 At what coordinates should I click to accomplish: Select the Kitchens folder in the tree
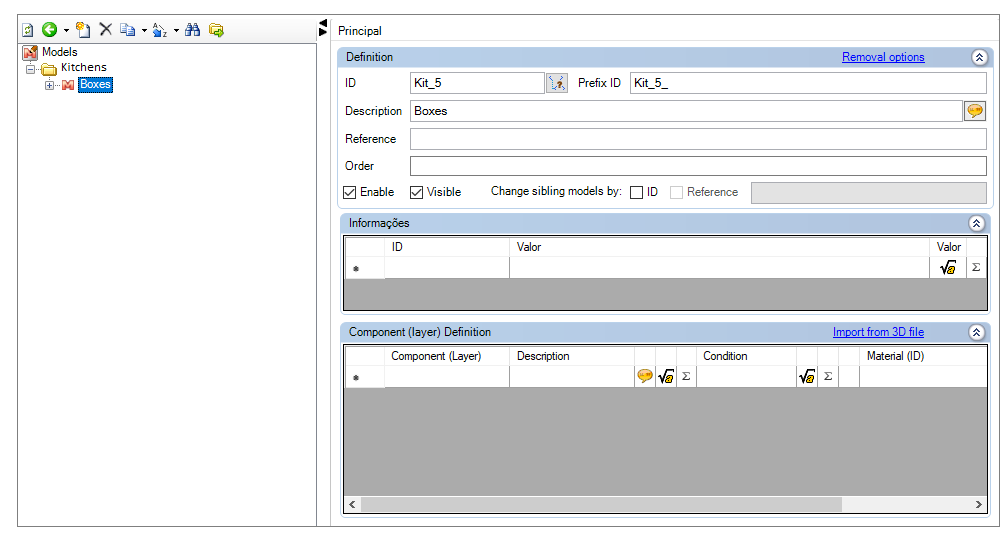[x=83, y=67]
